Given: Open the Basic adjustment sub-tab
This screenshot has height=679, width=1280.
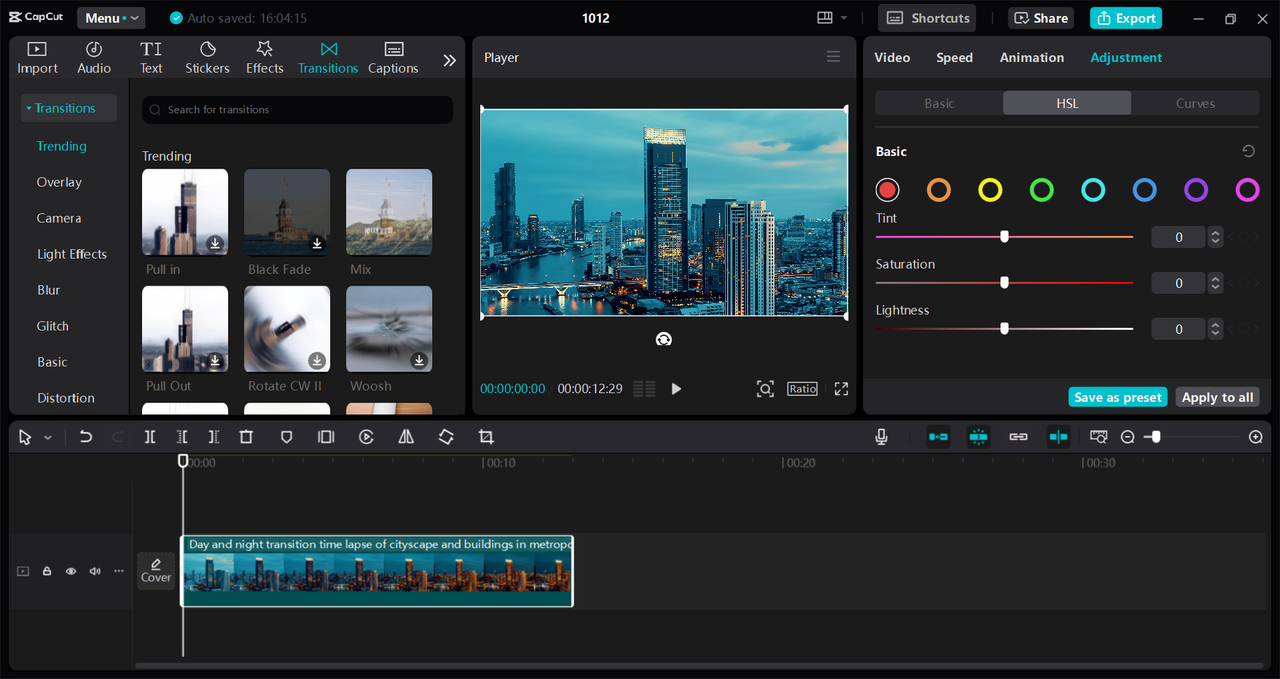Looking at the screenshot, I should pos(939,103).
